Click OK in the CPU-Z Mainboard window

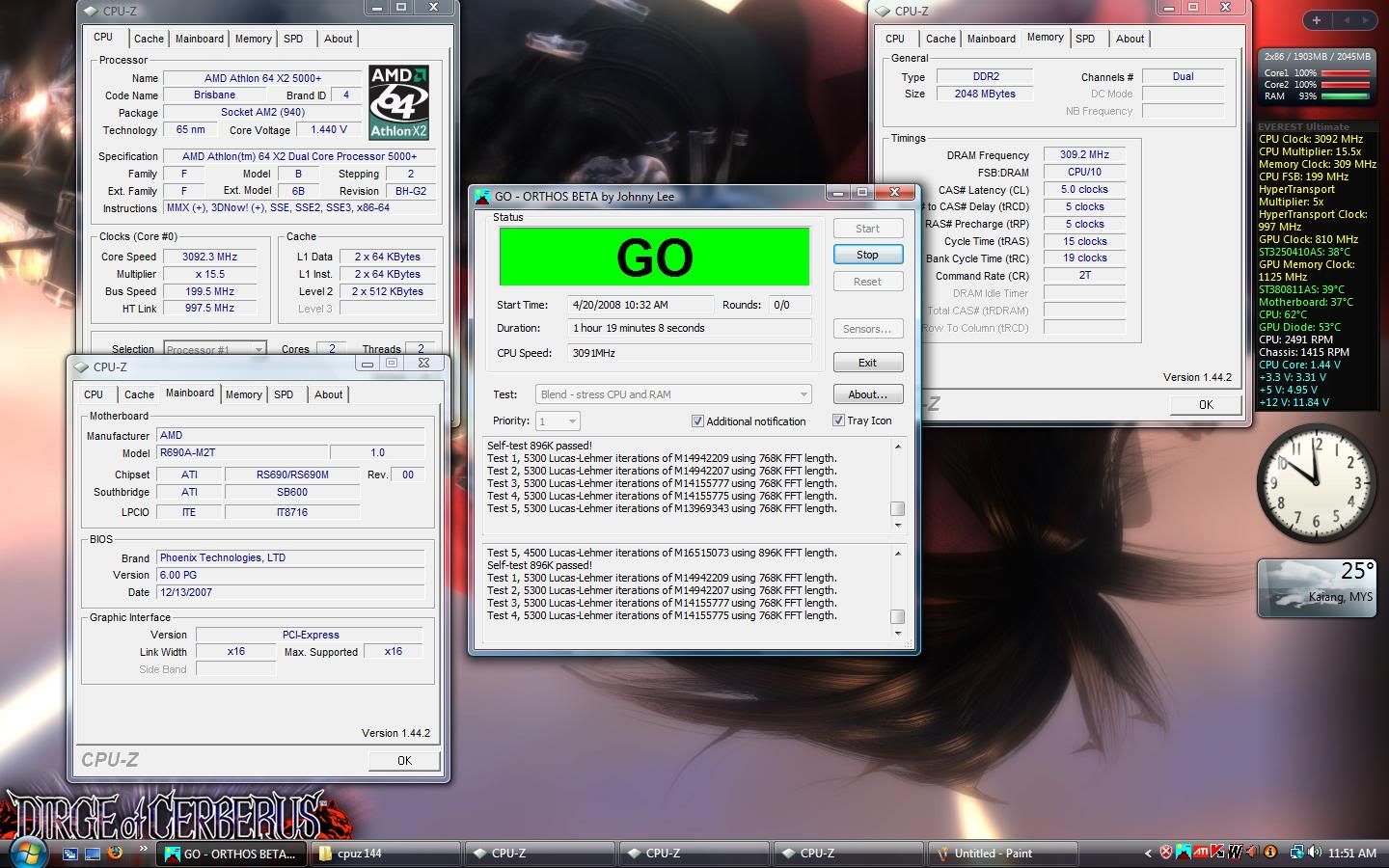pyautogui.click(x=404, y=761)
